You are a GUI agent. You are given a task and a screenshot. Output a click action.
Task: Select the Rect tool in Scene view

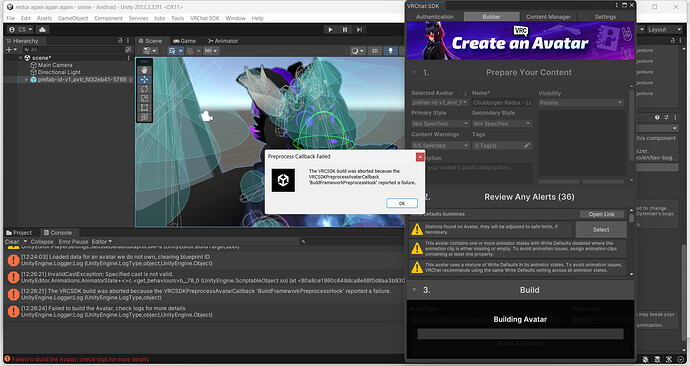pyautogui.click(x=144, y=107)
